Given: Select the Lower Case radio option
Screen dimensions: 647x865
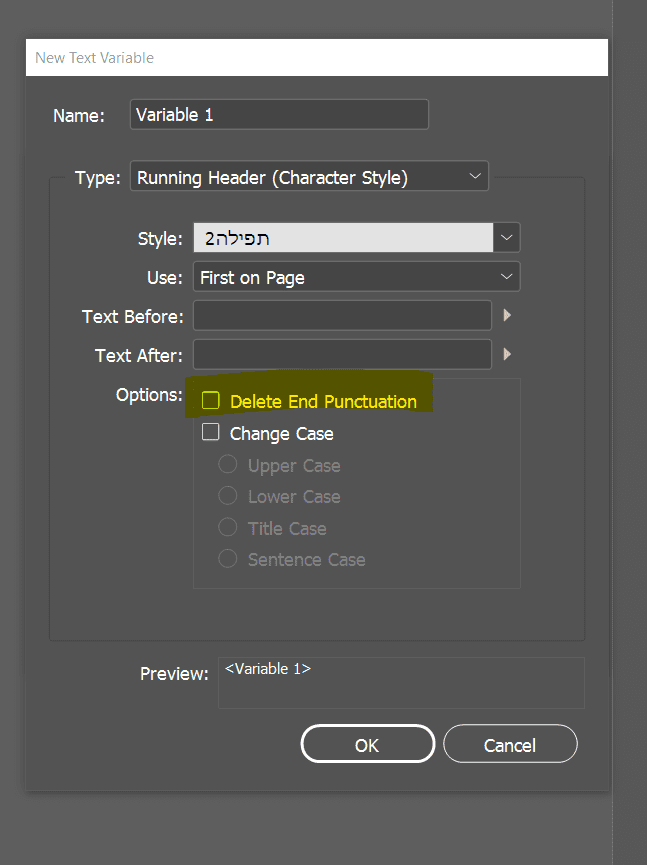Looking at the screenshot, I should [x=228, y=496].
